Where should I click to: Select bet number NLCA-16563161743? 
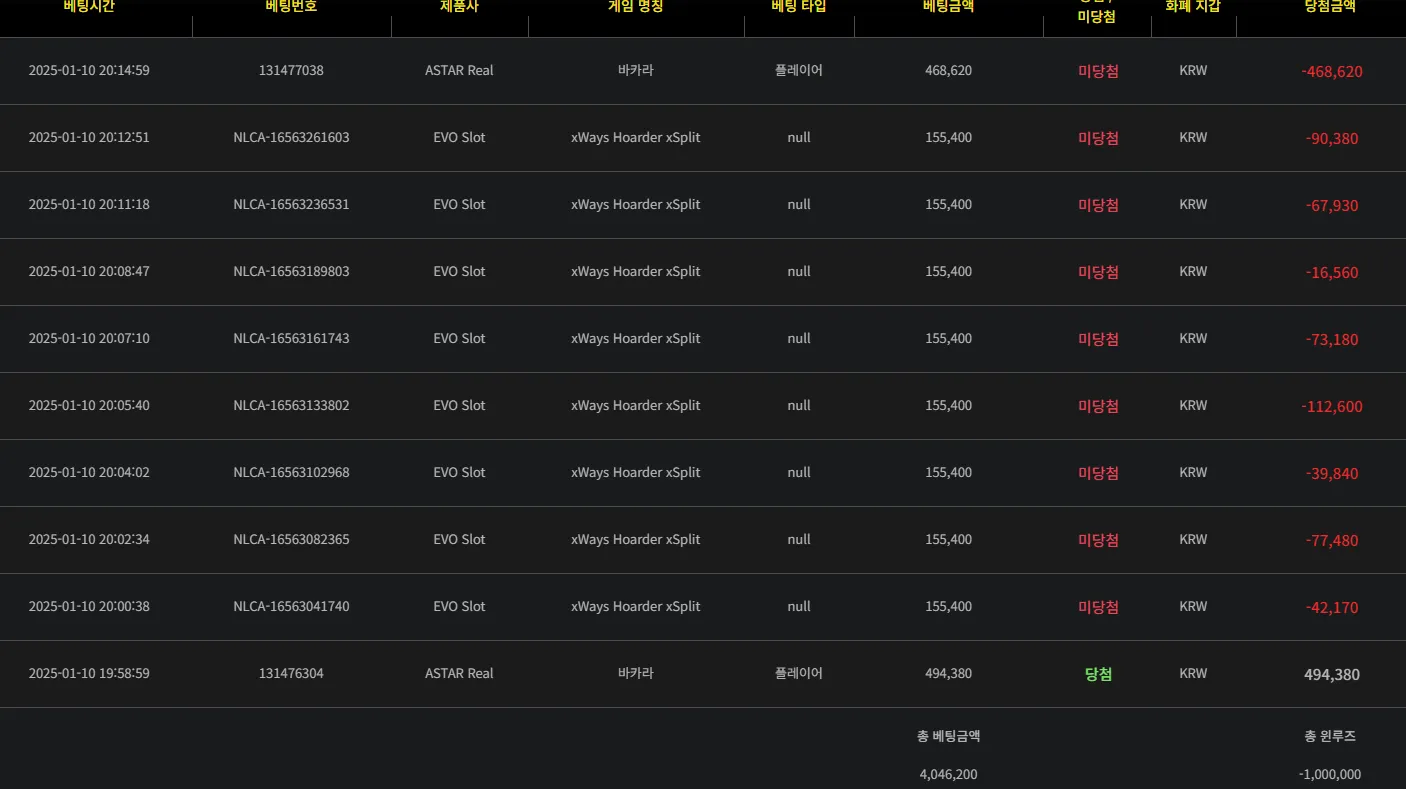coord(291,339)
